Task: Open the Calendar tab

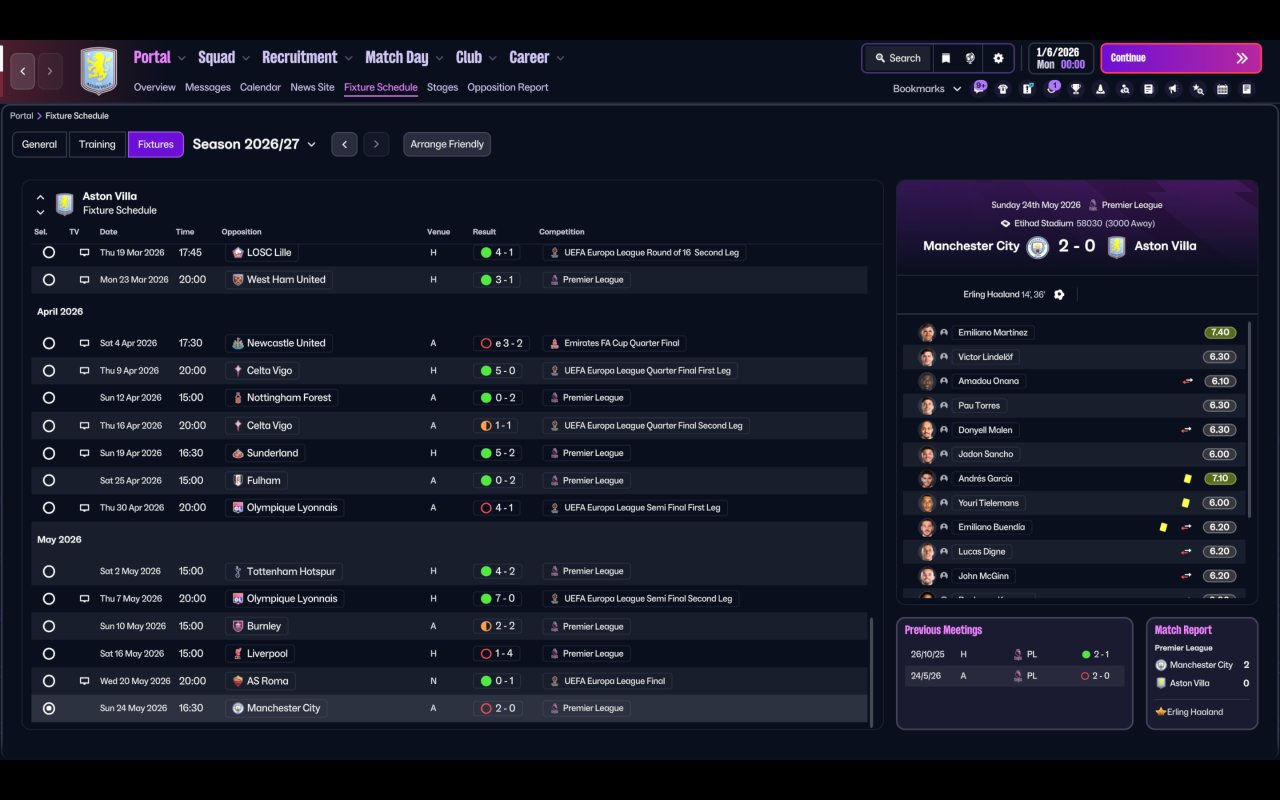Action: coord(260,87)
